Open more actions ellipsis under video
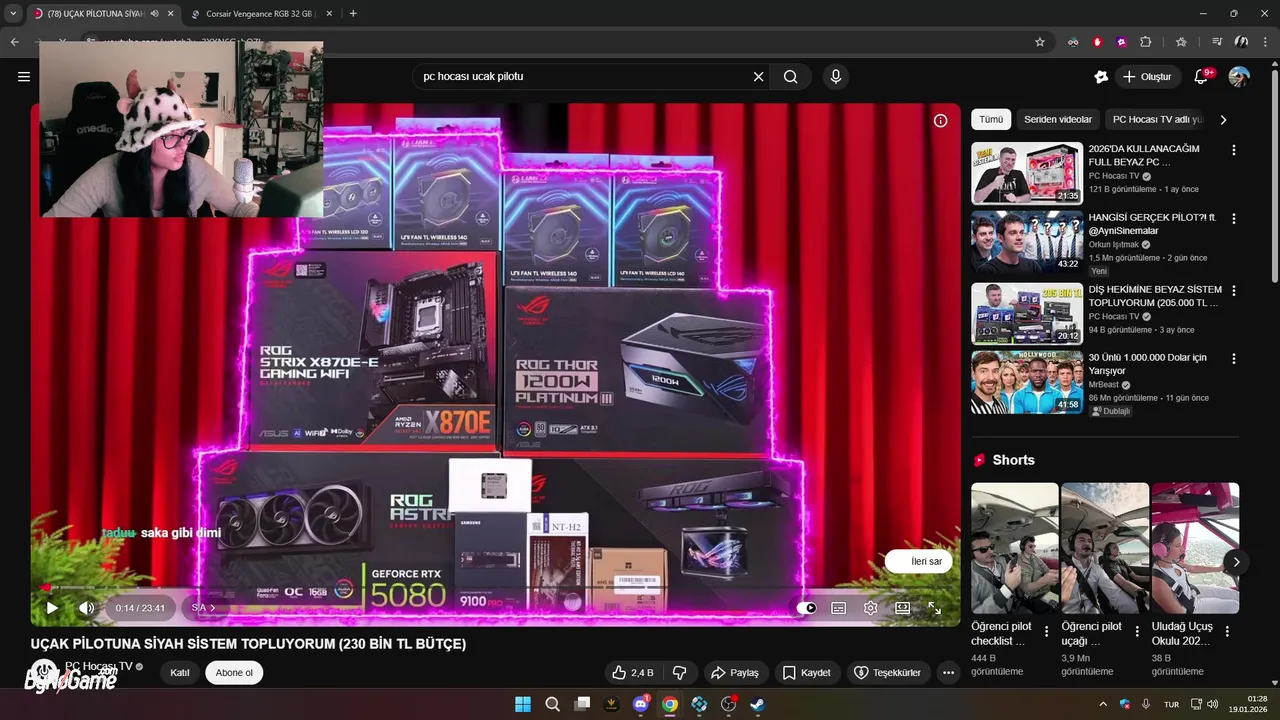 point(948,672)
